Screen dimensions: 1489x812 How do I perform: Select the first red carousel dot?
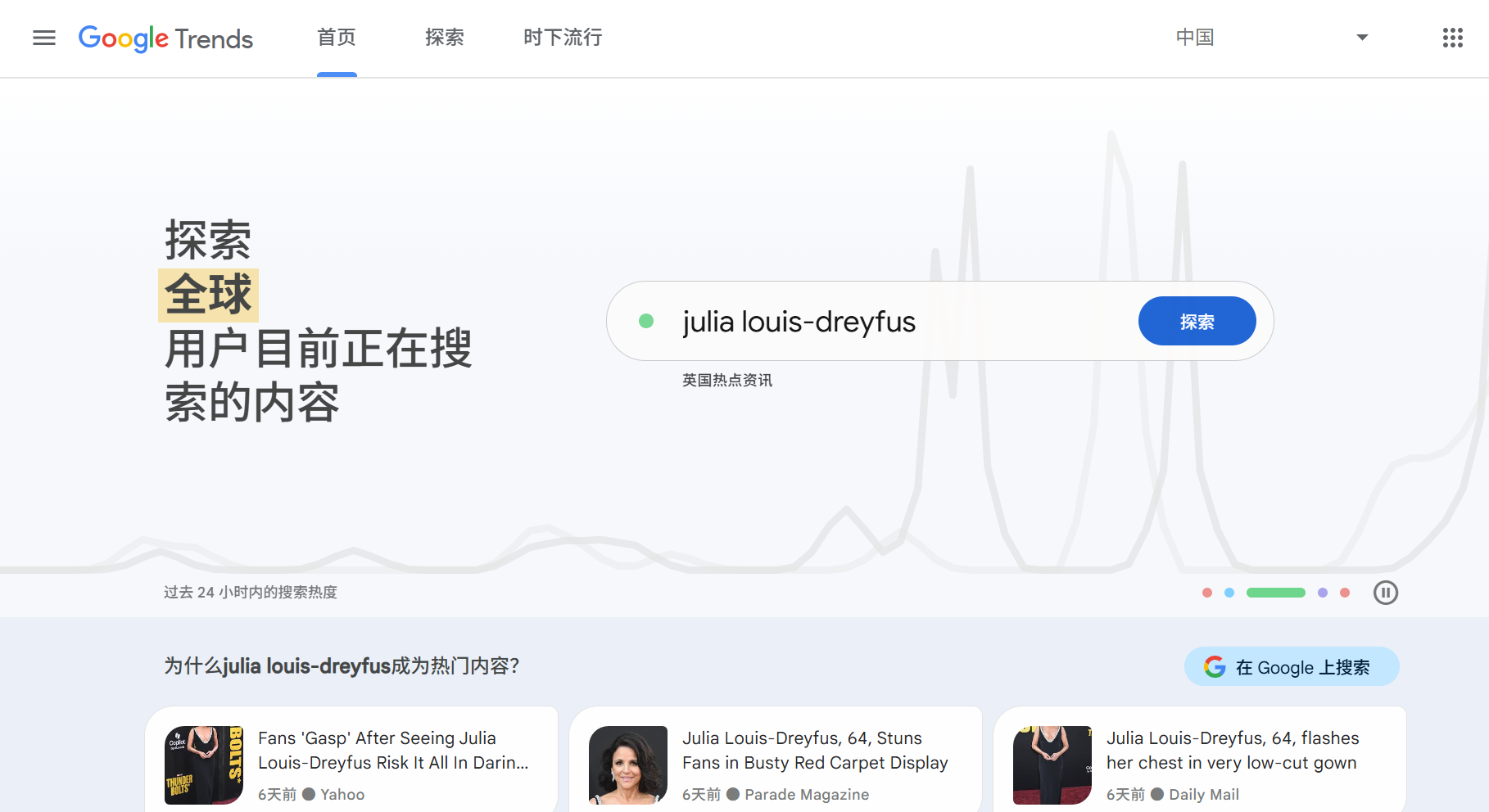click(1207, 593)
